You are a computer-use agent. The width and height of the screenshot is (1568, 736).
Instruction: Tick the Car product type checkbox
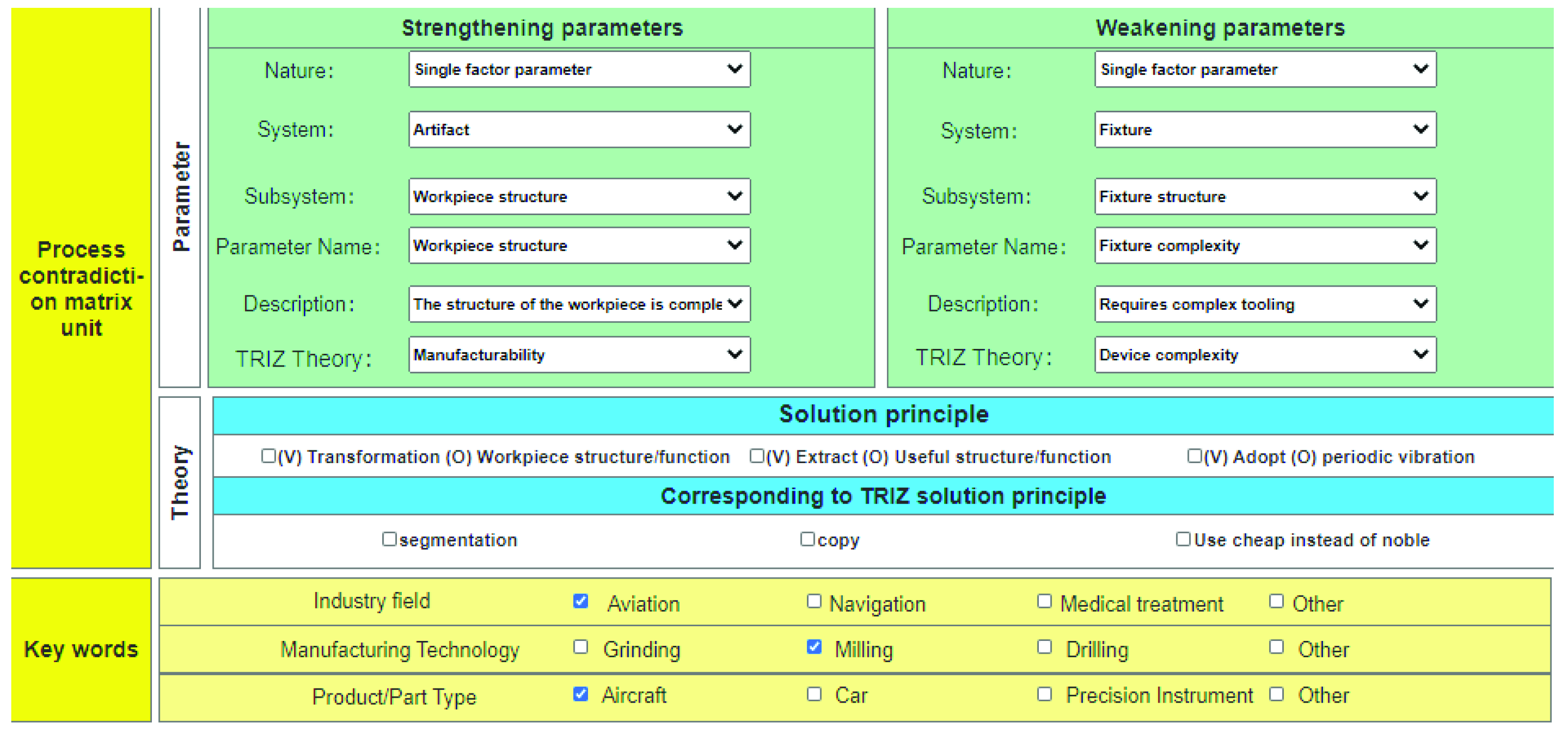coord(814,694)
